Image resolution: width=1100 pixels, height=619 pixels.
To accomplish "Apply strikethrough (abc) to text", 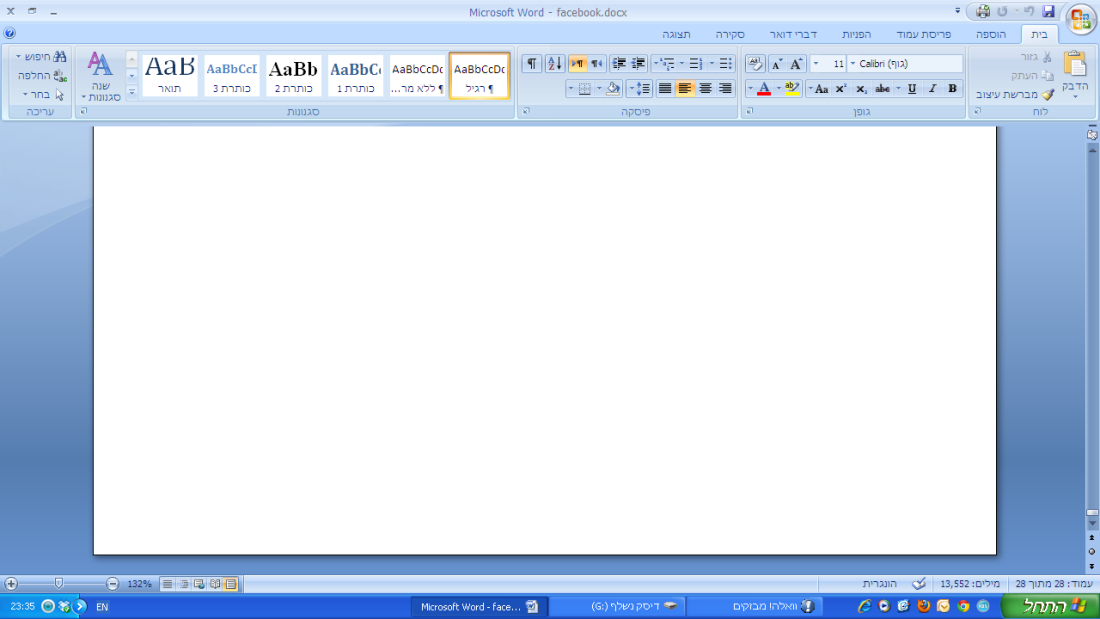I will pyautogui.click(x=883, y=88).
